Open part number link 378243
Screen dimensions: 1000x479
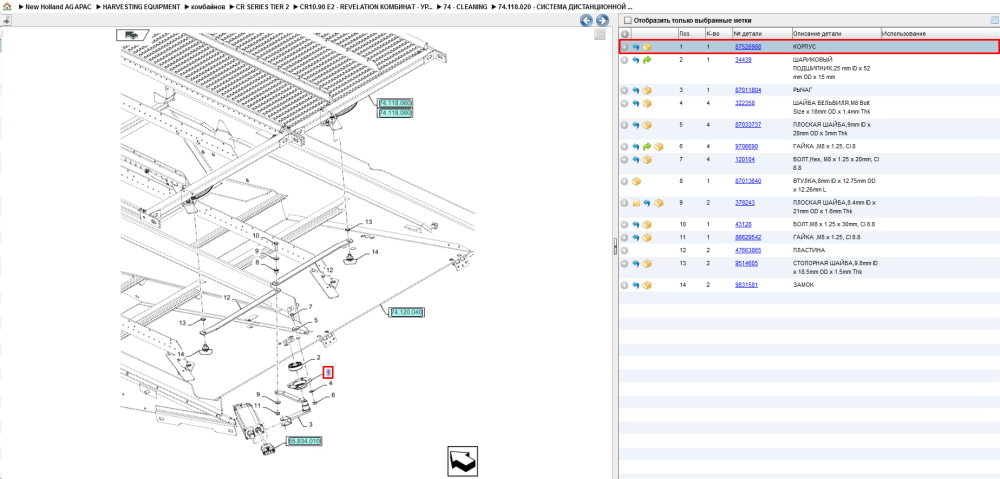pos(745,203)
